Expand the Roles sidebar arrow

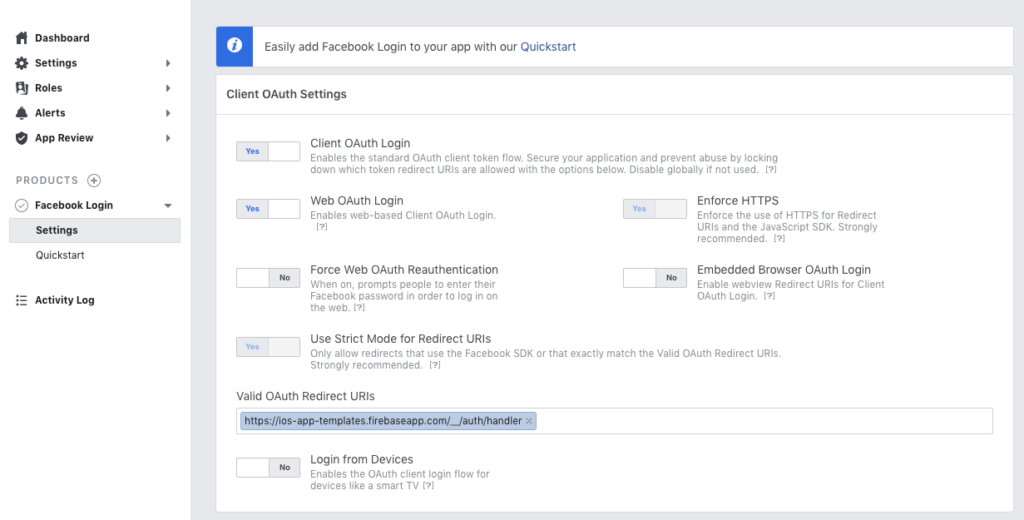168,88
